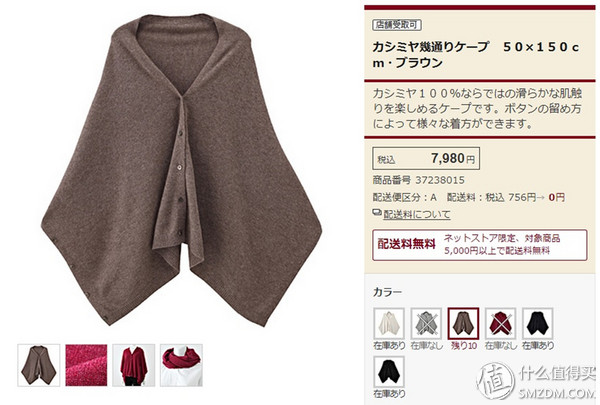
Task: Select the white cape color swatch
Action: (389, 323)
